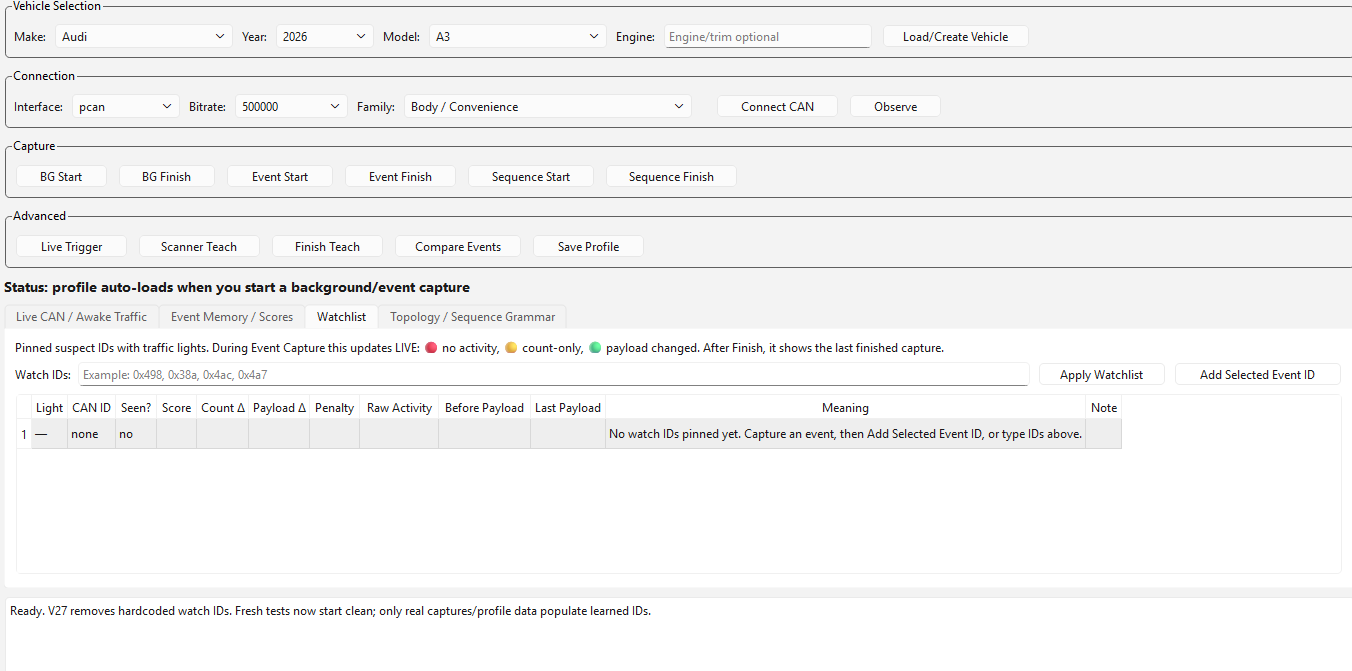This screenshot has width=1352, height=671.
Task: Click Connect CAN button
Action: click(777, 107)
